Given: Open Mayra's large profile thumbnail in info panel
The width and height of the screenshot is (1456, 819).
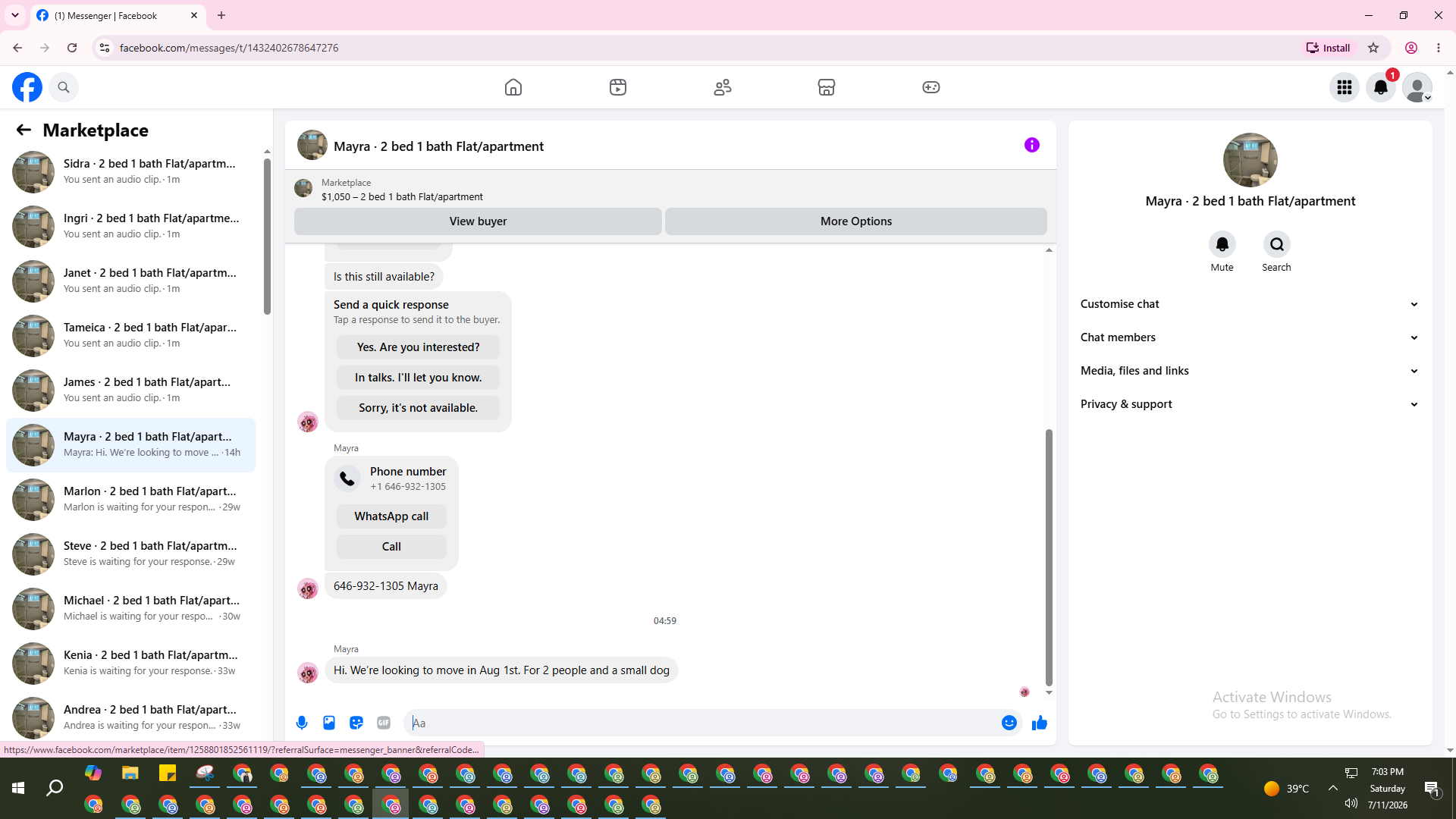Looking at the screenshot, I should (1250, 160).
